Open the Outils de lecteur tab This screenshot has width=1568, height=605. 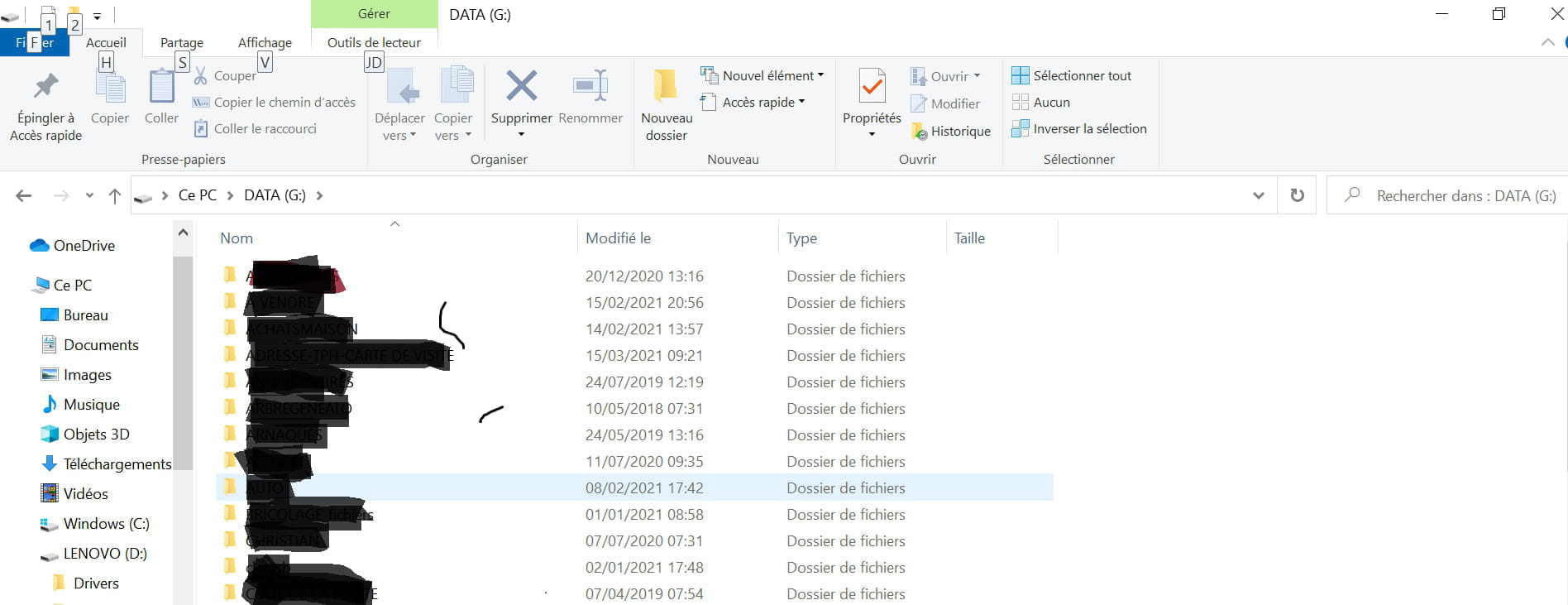pyautogui.click(x=374, y=42)
